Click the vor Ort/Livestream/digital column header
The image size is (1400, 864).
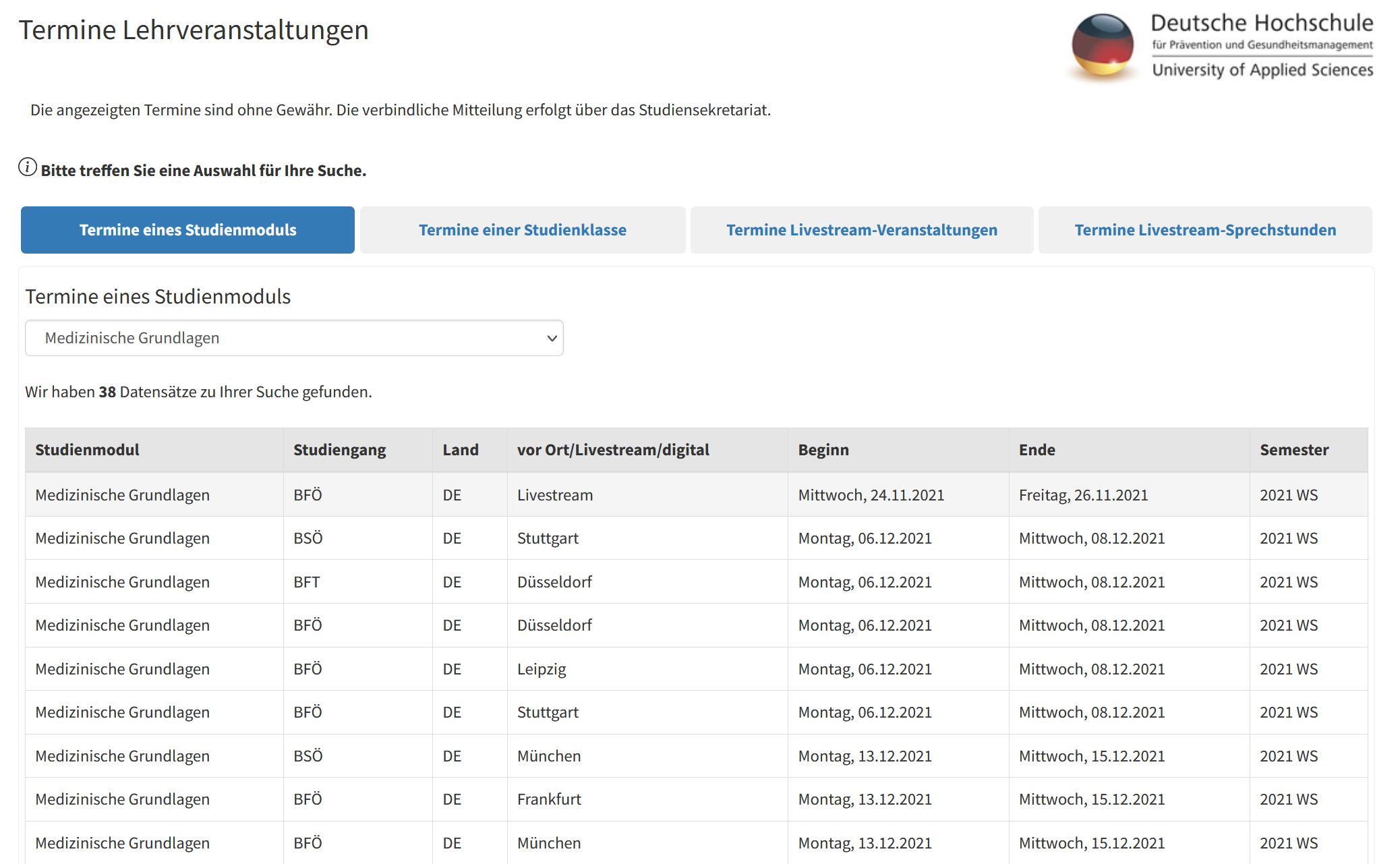(612, 450)
